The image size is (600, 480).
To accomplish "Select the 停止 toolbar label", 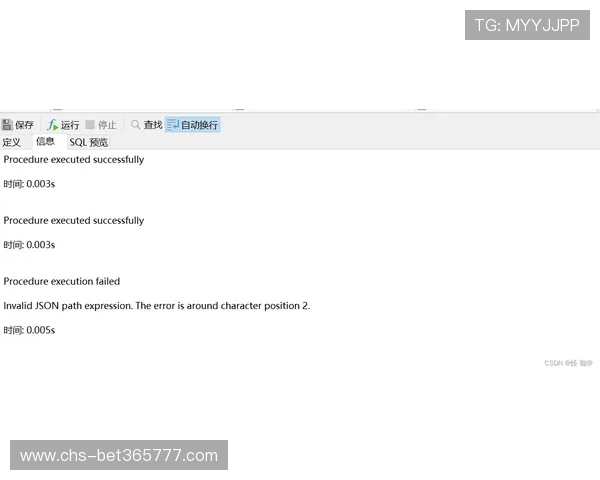I will (x=107, y=125).
